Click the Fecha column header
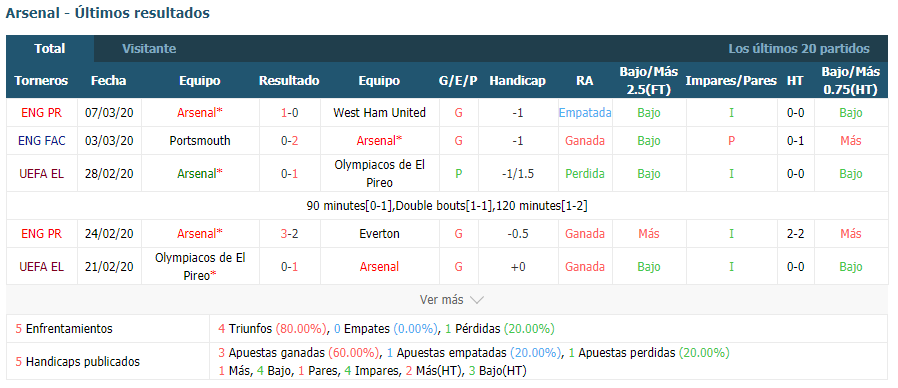Screen dimensions: 898x388 (108, 81)
